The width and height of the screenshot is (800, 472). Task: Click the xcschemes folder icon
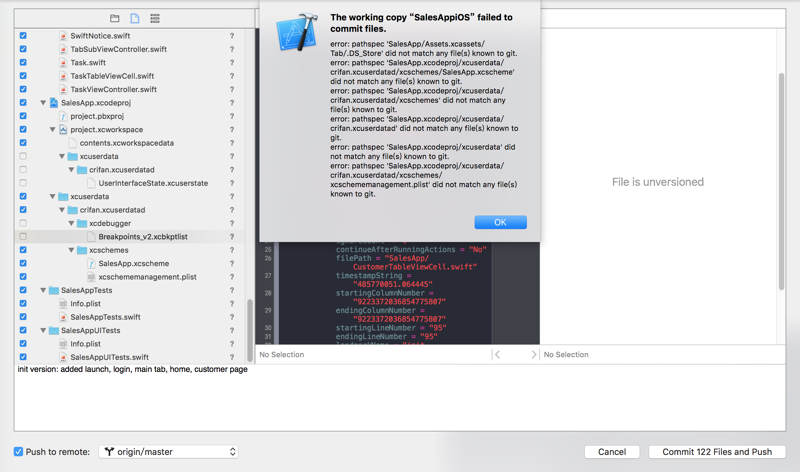[82, 250]
